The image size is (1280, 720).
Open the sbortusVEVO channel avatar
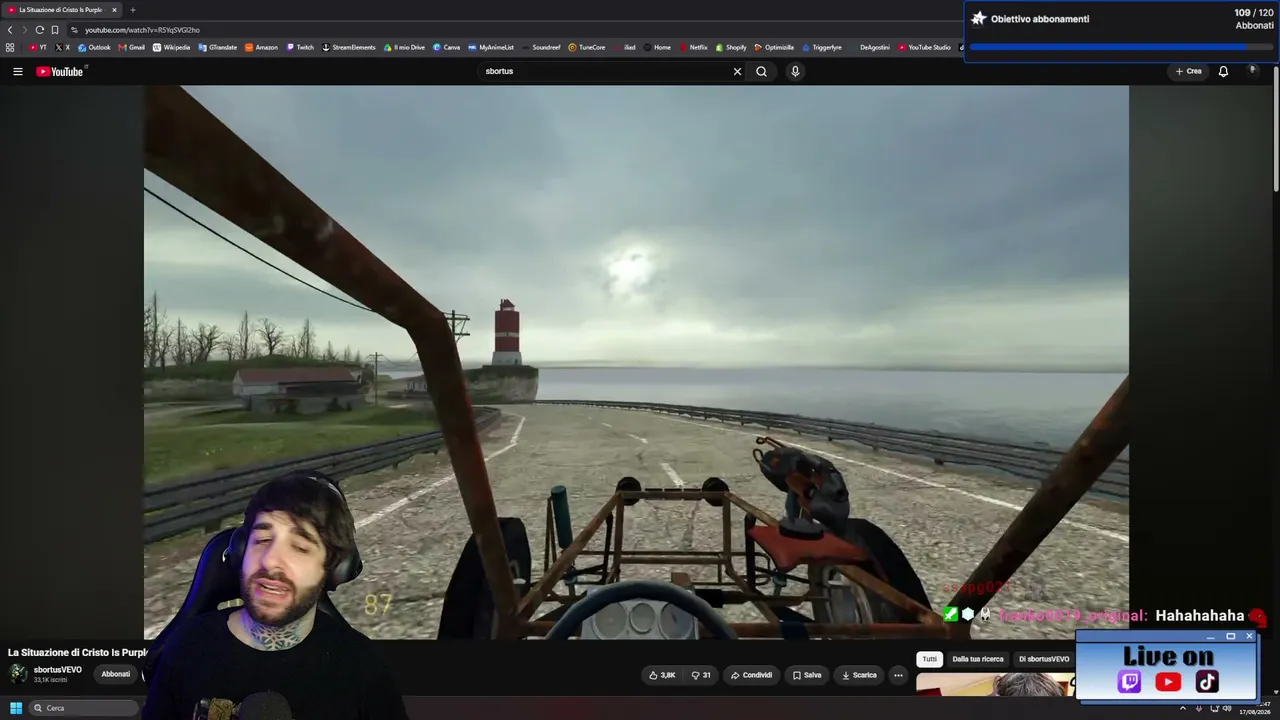18,674
